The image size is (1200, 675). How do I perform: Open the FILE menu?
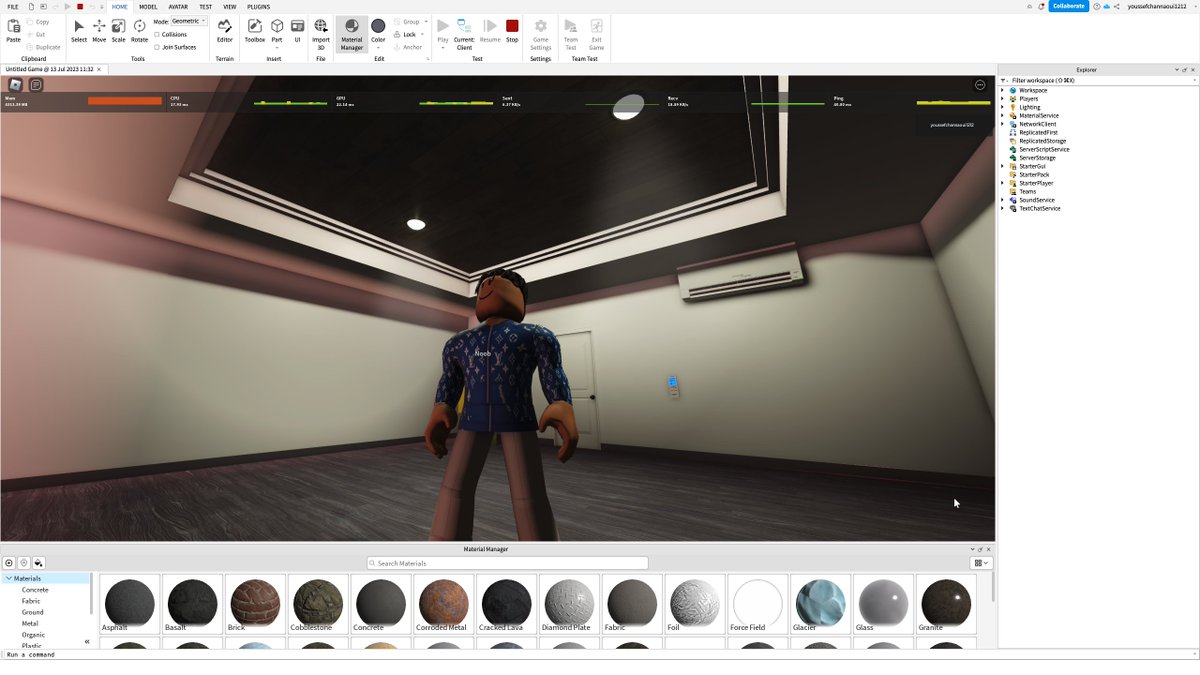point(13,6)
